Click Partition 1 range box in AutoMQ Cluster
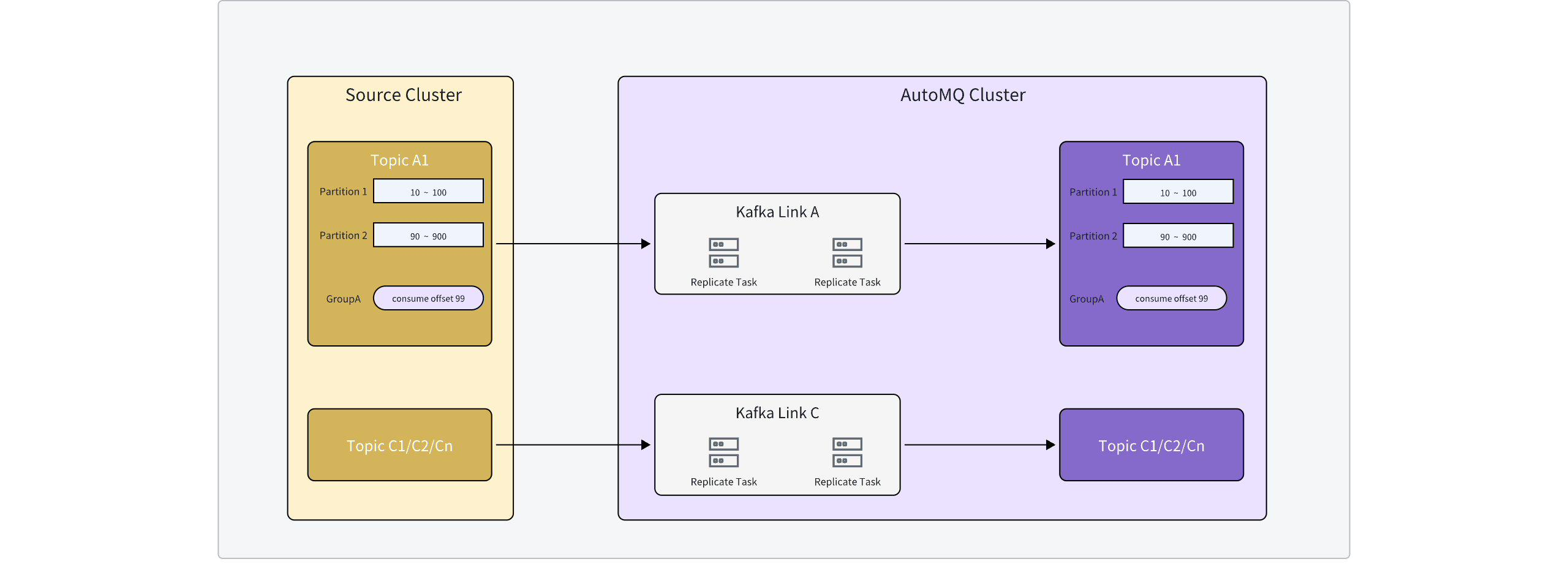 click(x=1178, y=192)
